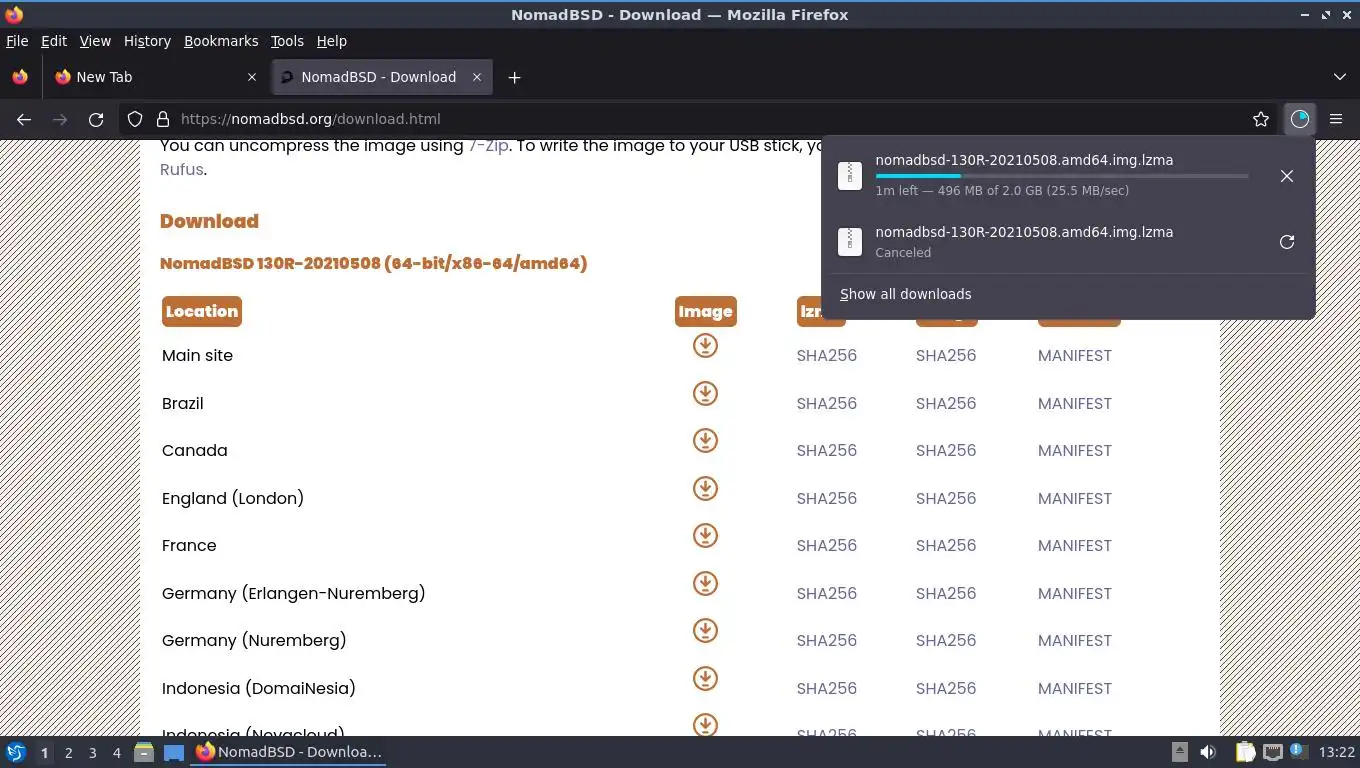Open the Tools menu
The image size is (1360, 768).
(x=287, y=41)
